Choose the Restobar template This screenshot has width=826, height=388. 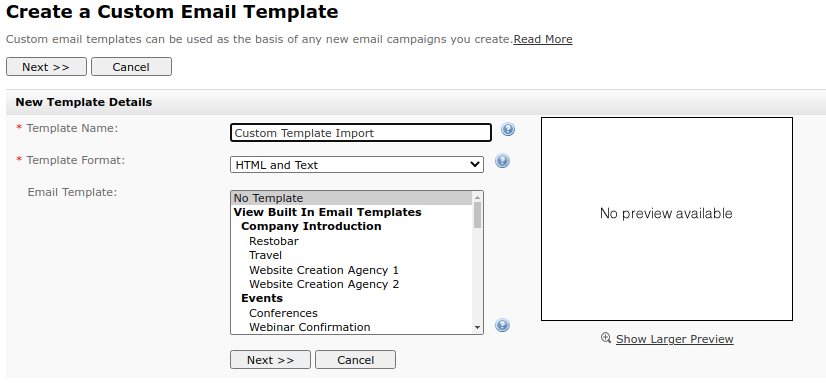point(273,241)
